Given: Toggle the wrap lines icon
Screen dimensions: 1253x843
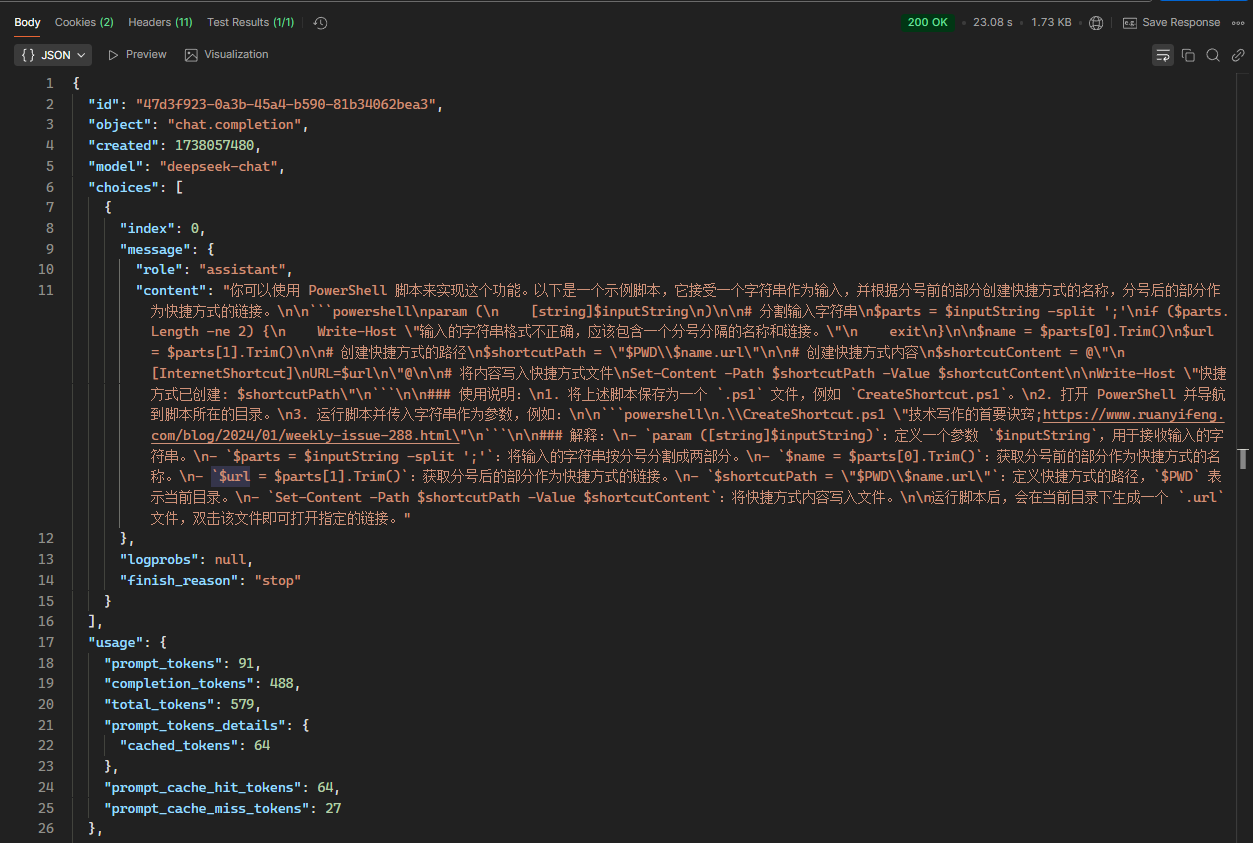Looking at the screenshot, I should 1163,55.
